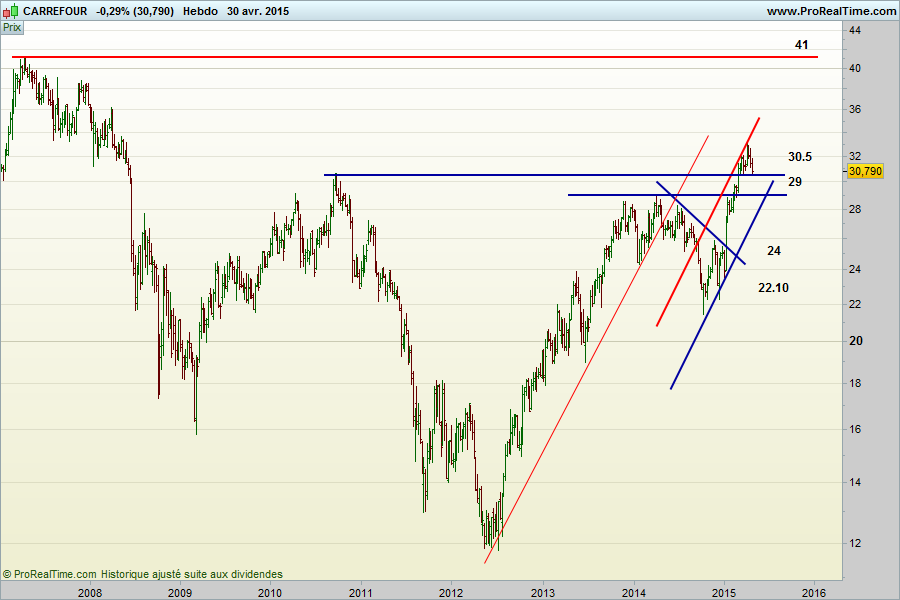This screenshot has height=600, width=900.
Task: Select 2016 on the time axis
Action: 813,591
